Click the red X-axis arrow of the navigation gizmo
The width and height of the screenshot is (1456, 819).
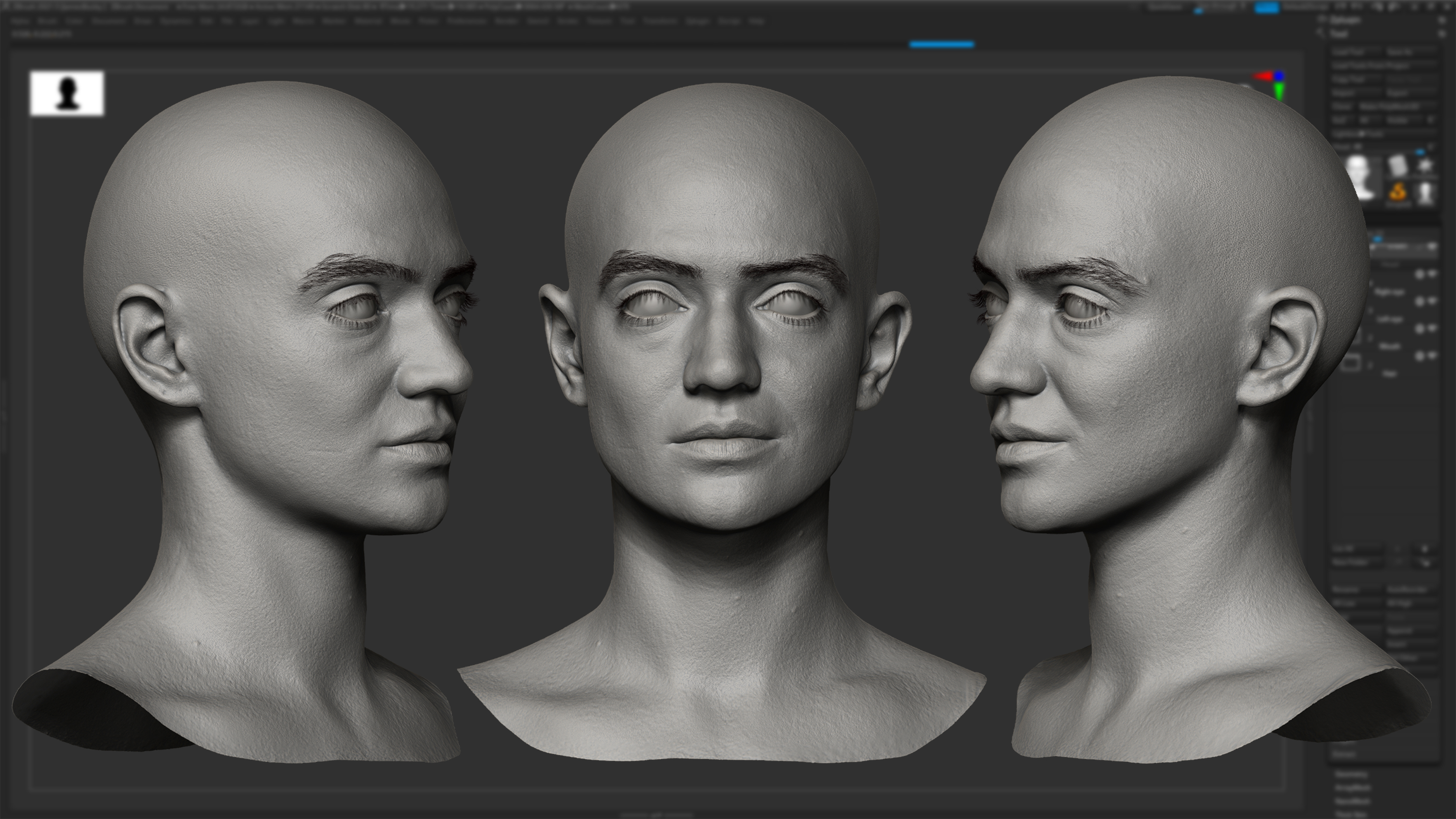coord(1262,76)
